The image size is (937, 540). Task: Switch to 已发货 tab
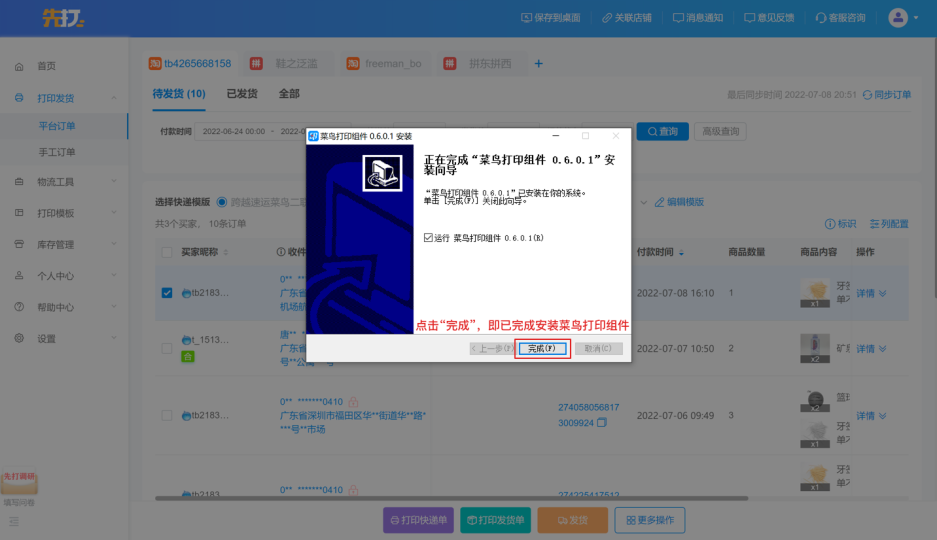click(241, 94)
